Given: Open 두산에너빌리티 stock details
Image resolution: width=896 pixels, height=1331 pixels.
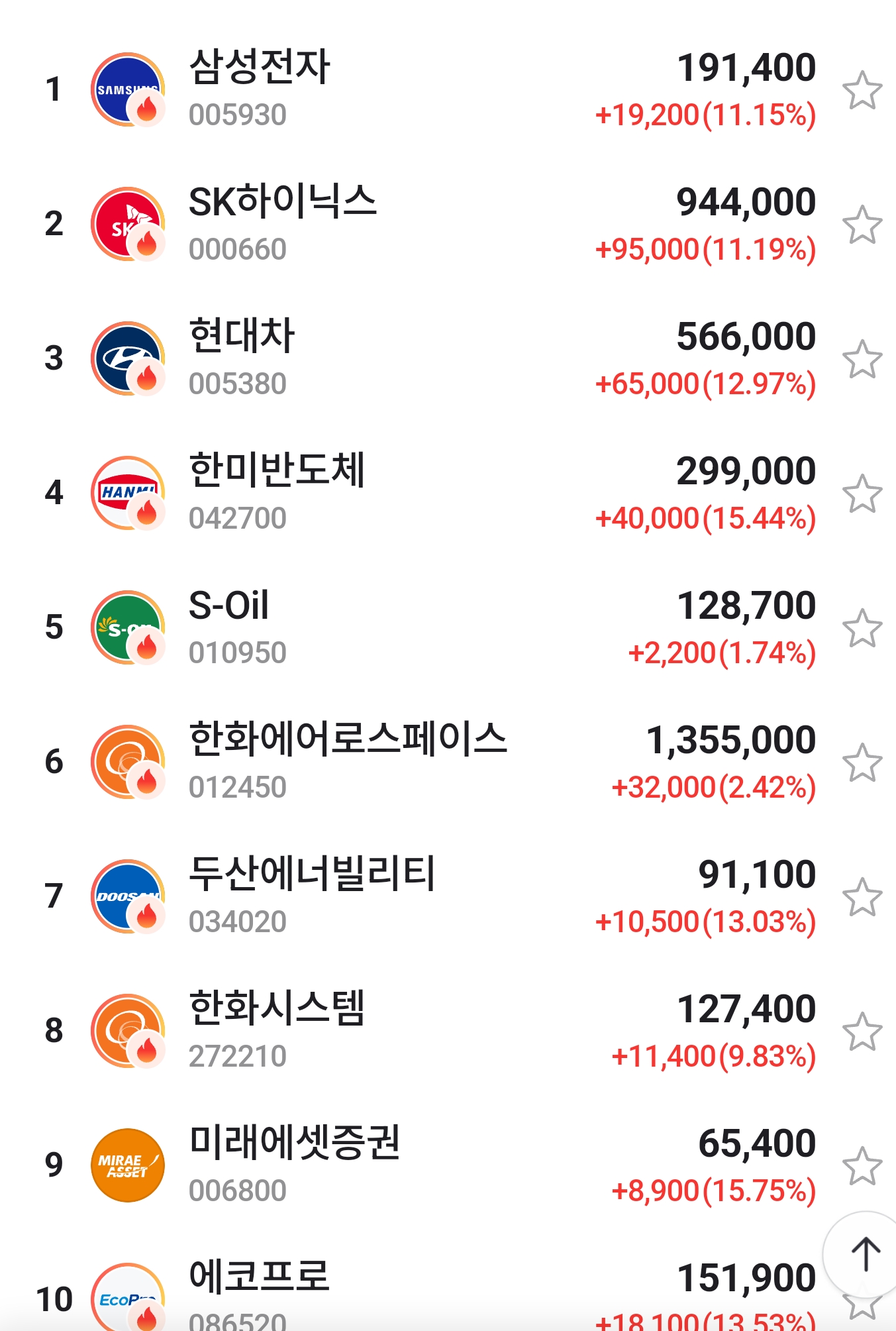Looking at the screenshot, I should [312, 874].
